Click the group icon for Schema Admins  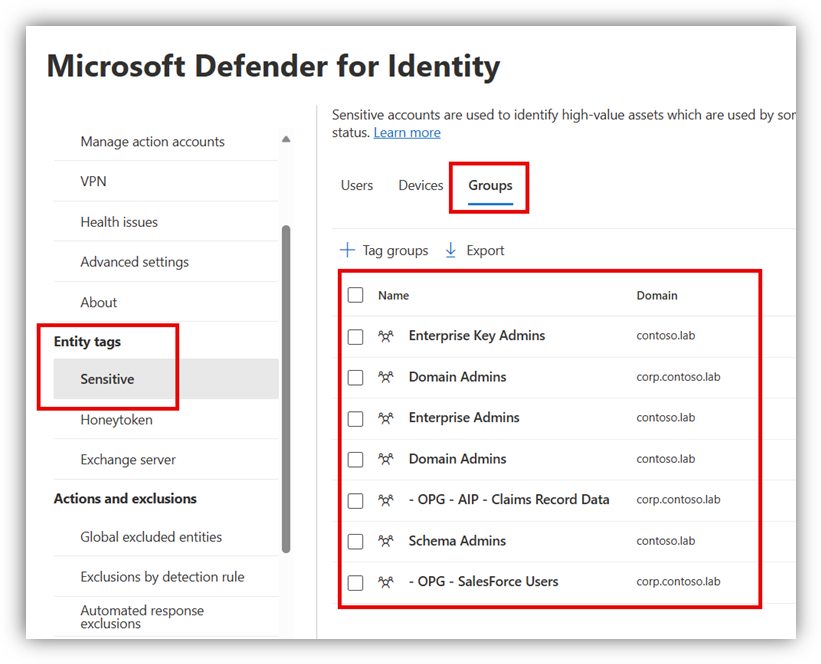coord(386,541)
